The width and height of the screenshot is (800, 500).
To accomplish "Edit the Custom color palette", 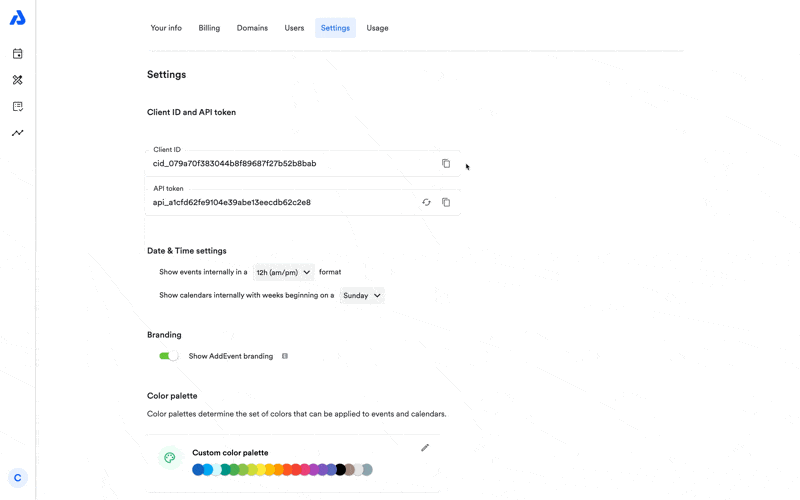I will (x=425, y=447).
